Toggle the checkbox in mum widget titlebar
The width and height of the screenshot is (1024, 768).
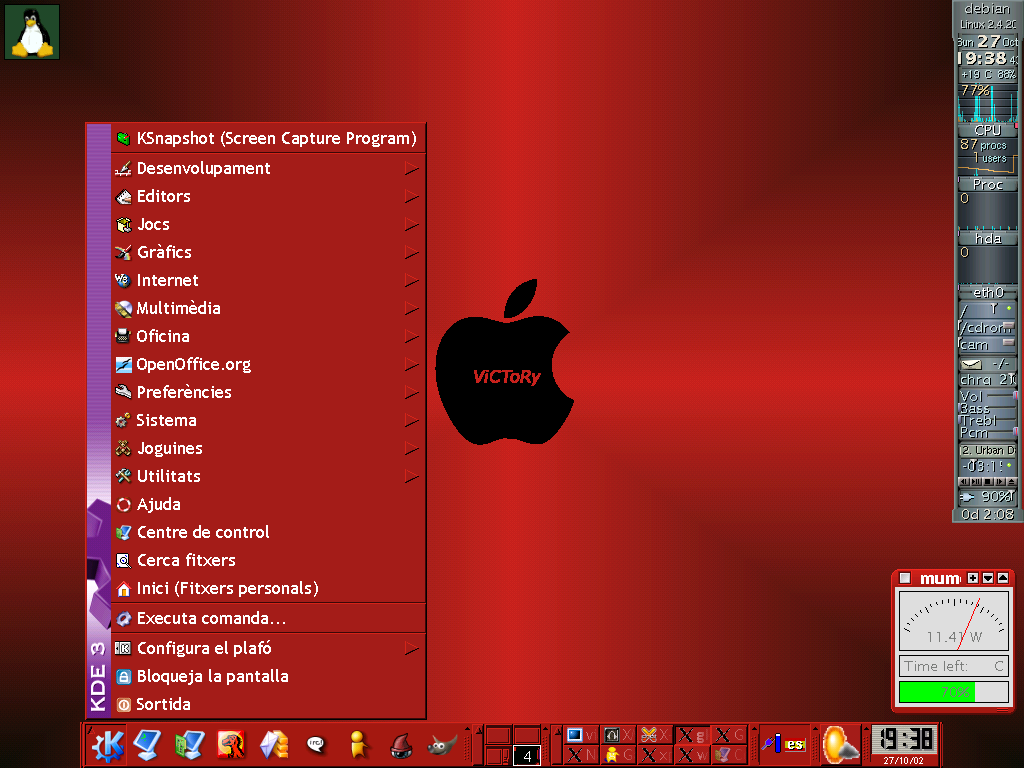905,578
